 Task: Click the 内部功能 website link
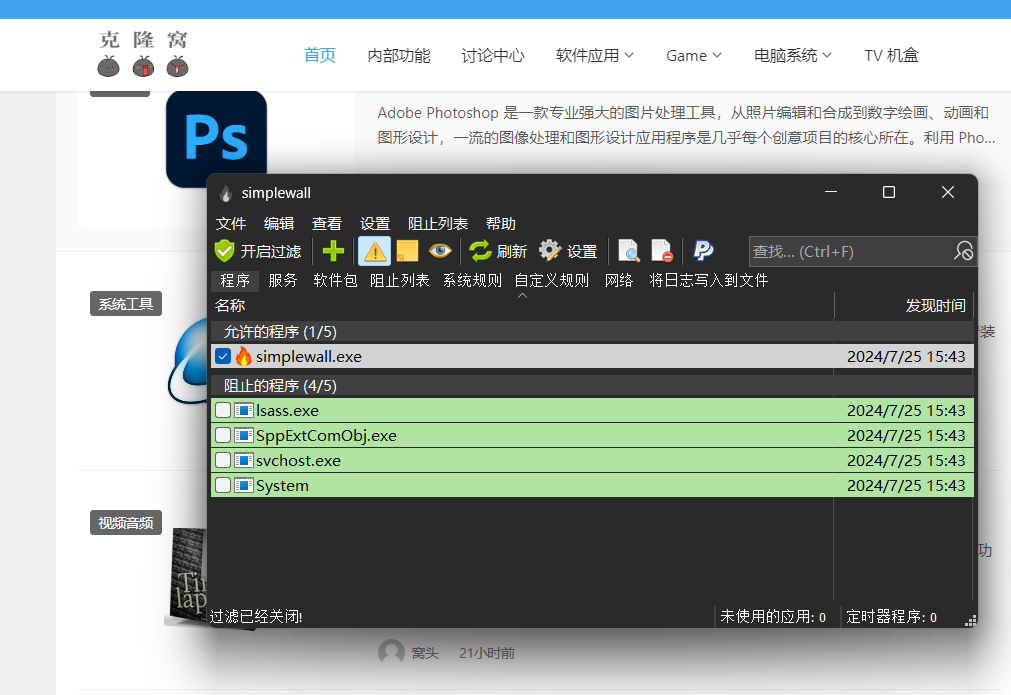click(x=398, y=55)
